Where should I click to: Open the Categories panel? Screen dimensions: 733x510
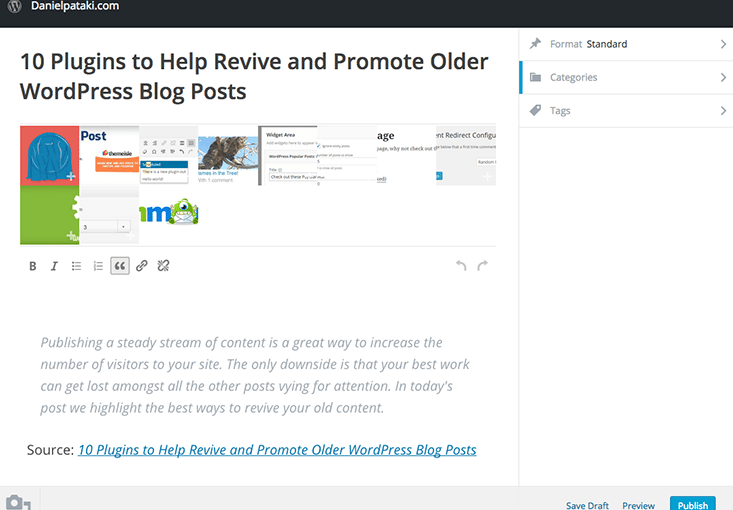tap(626, 77)
